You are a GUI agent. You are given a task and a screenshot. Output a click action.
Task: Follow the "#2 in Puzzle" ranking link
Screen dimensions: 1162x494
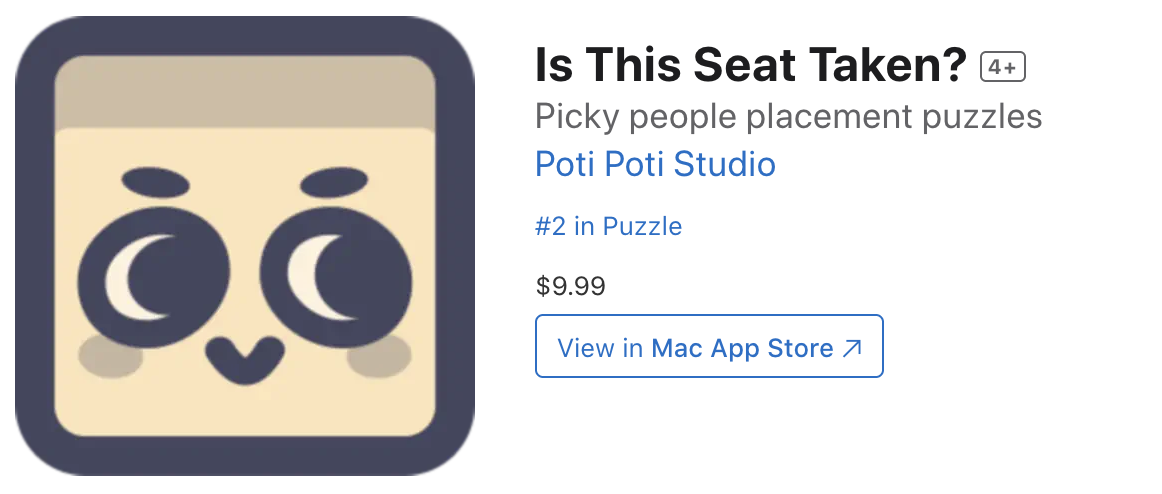click(608, 226)
